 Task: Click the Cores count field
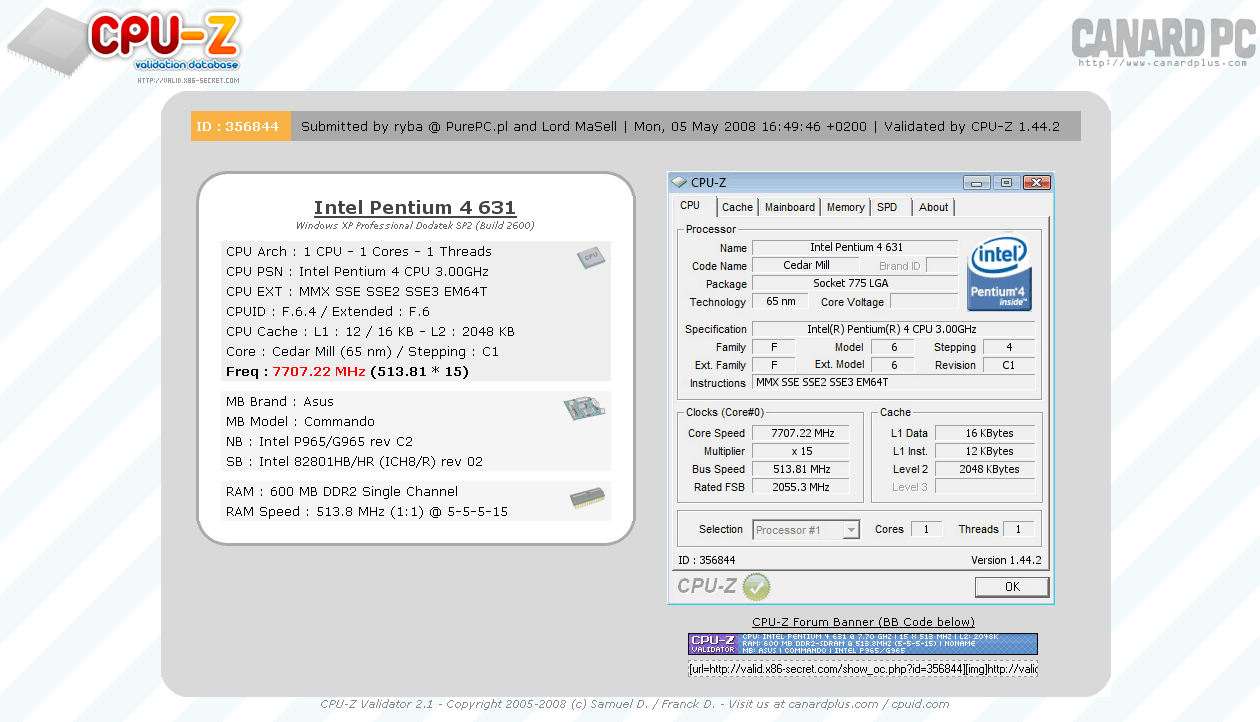click(x=926, y=529)
